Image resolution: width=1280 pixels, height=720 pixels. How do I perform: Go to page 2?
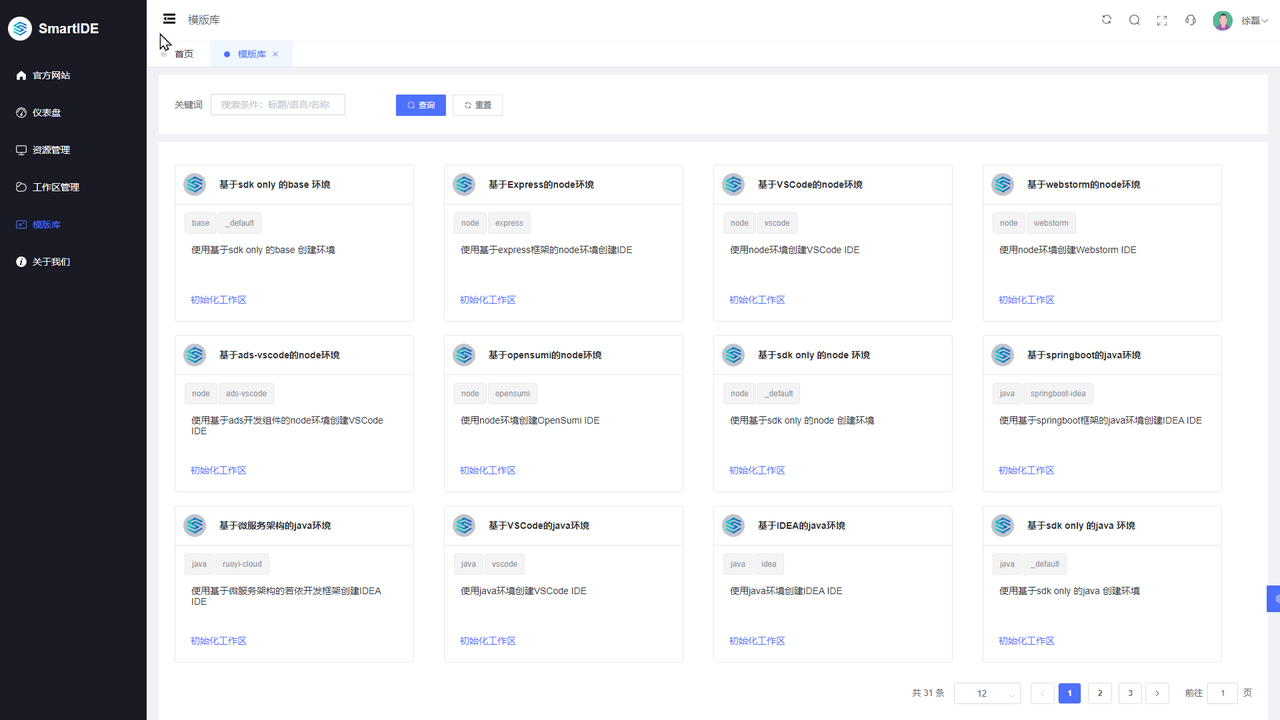pyautogui.click(x=1100, y=693)
